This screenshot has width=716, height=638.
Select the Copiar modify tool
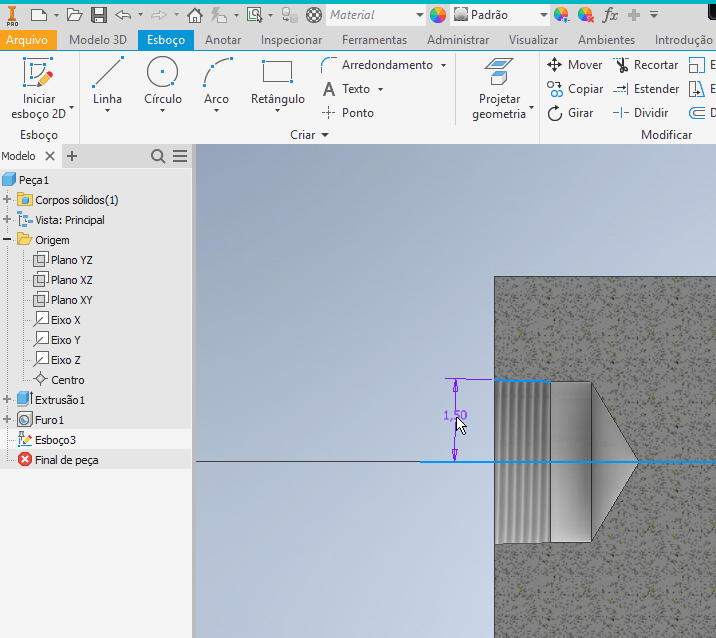(575, 89)
